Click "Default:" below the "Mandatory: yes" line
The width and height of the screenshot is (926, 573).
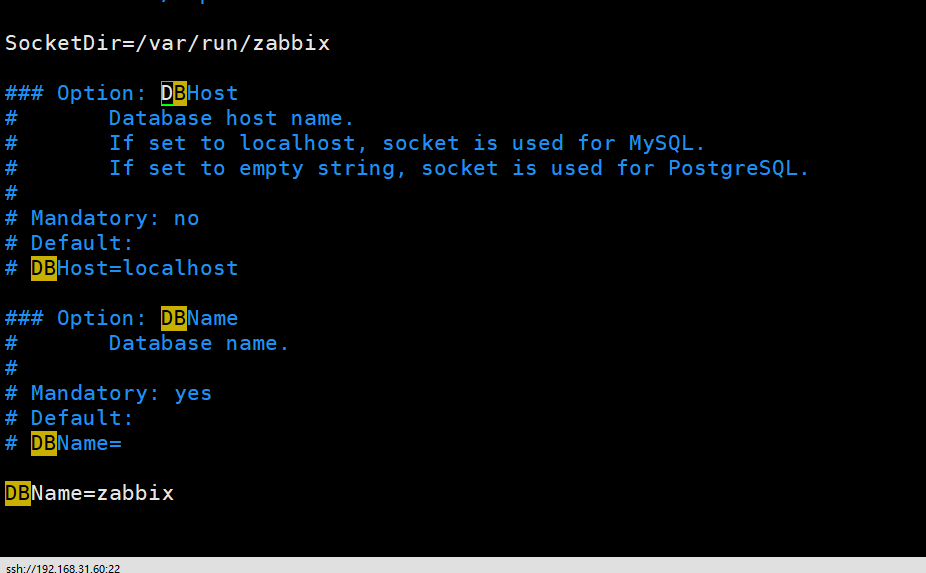coord(82,418)
